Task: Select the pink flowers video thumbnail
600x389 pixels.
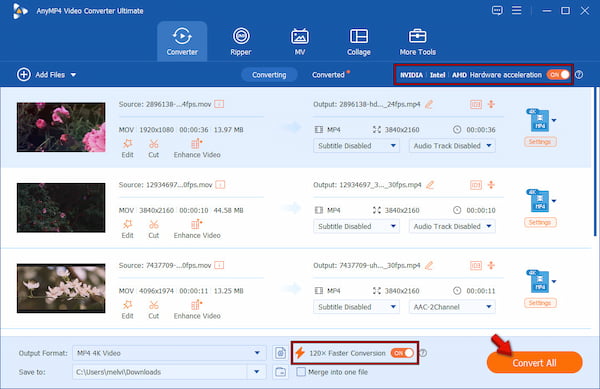Action: tap(61, 127)
